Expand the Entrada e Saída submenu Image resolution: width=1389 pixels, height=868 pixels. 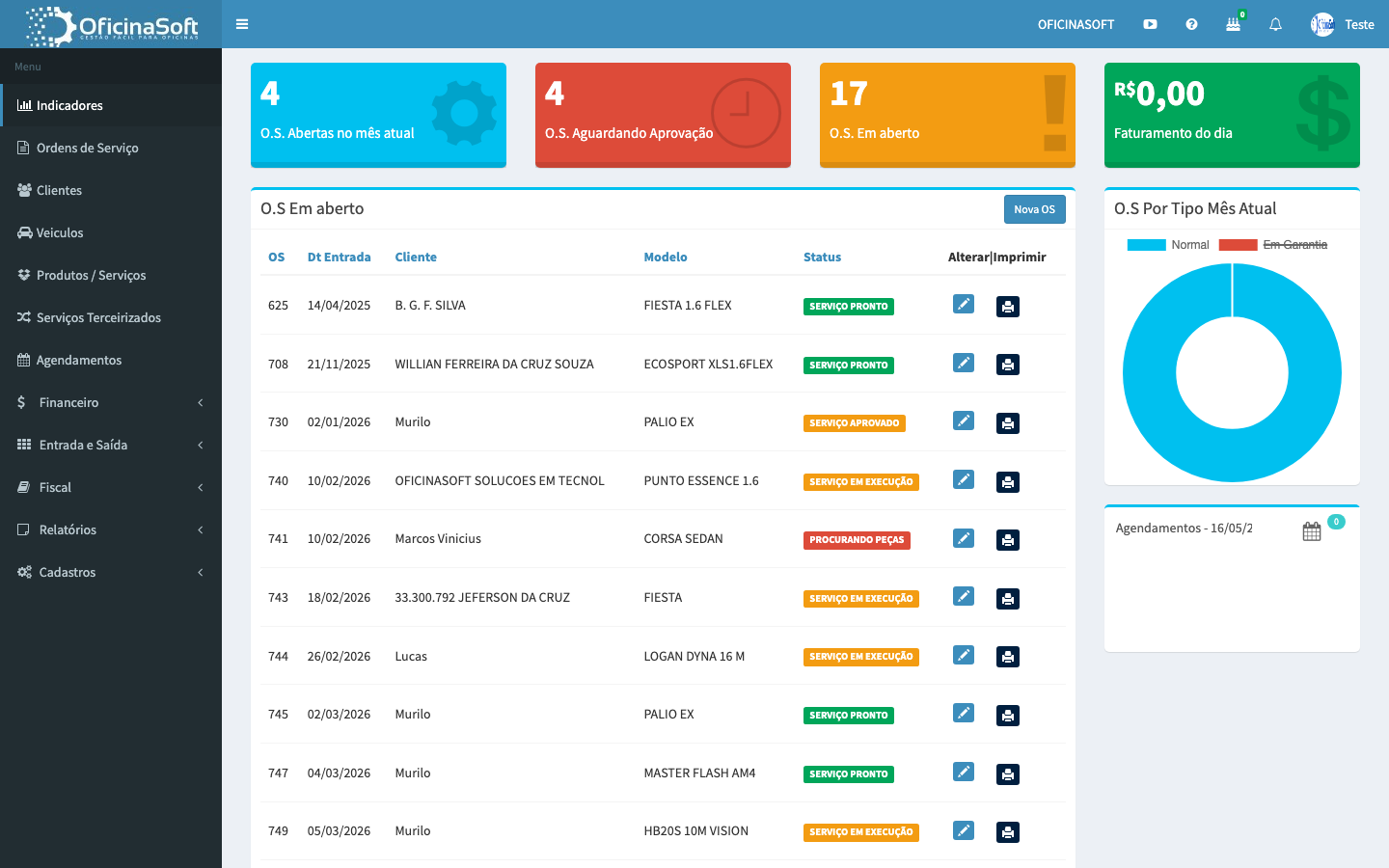point(111,445)
